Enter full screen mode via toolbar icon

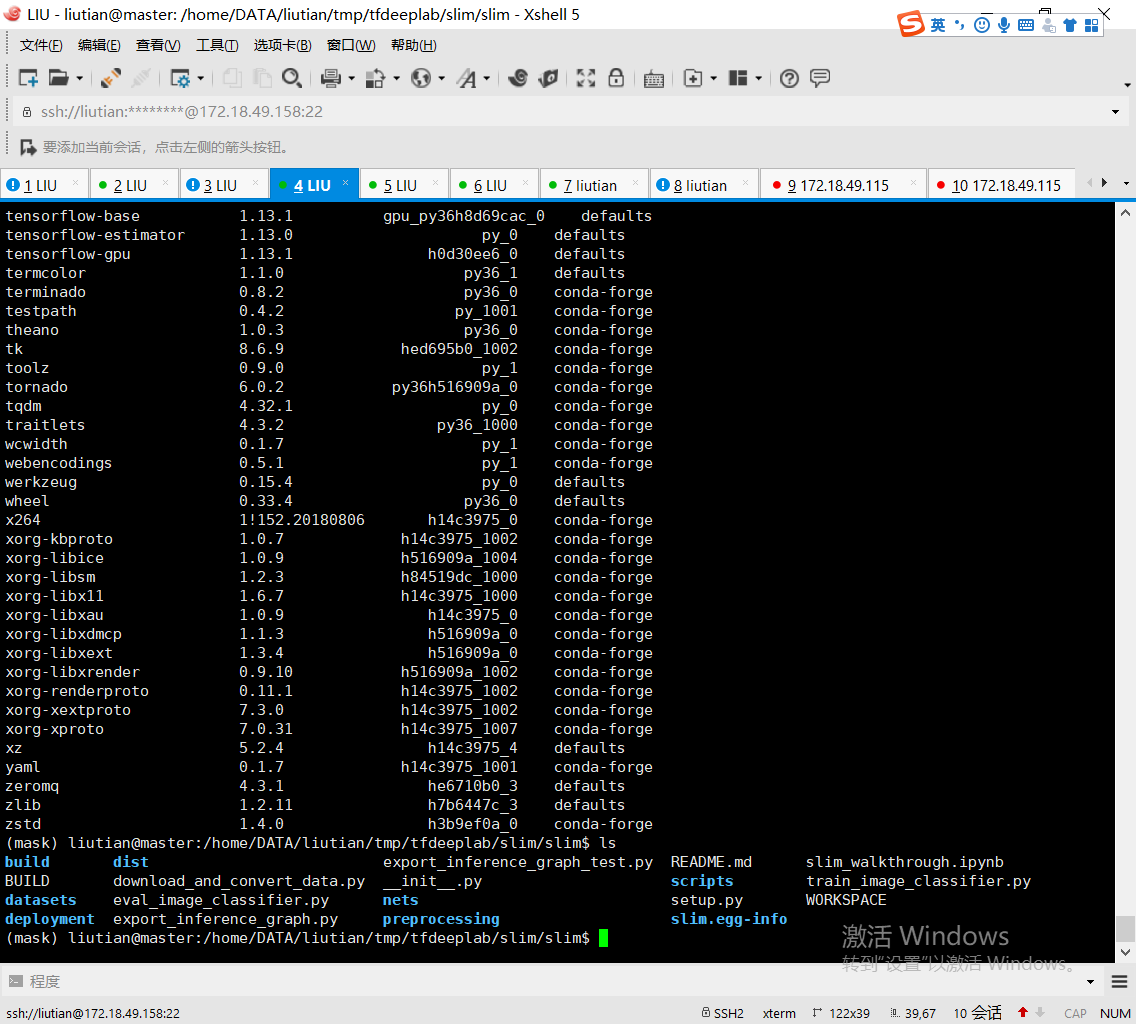(585, 78)
